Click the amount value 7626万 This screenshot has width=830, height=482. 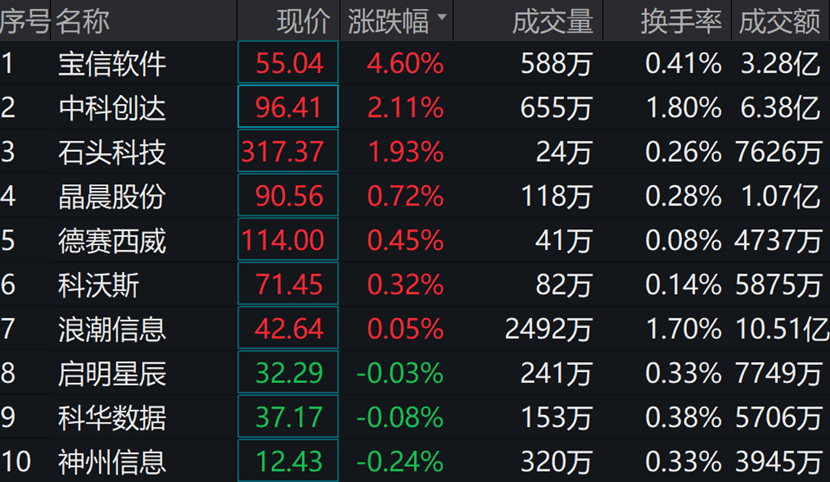coord(778,152)
